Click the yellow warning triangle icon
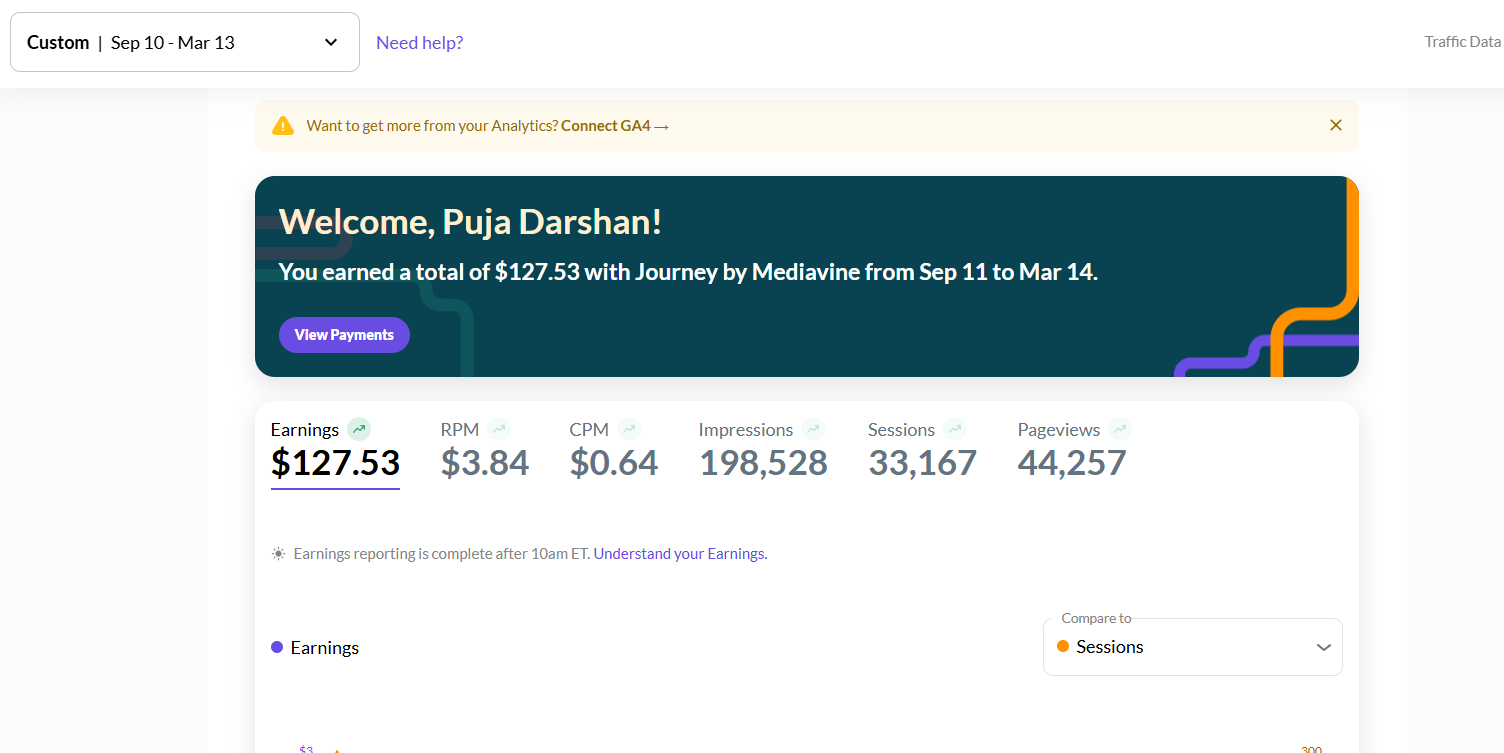The height and width of the screenshot is (753, 1504). click(283, 126)
